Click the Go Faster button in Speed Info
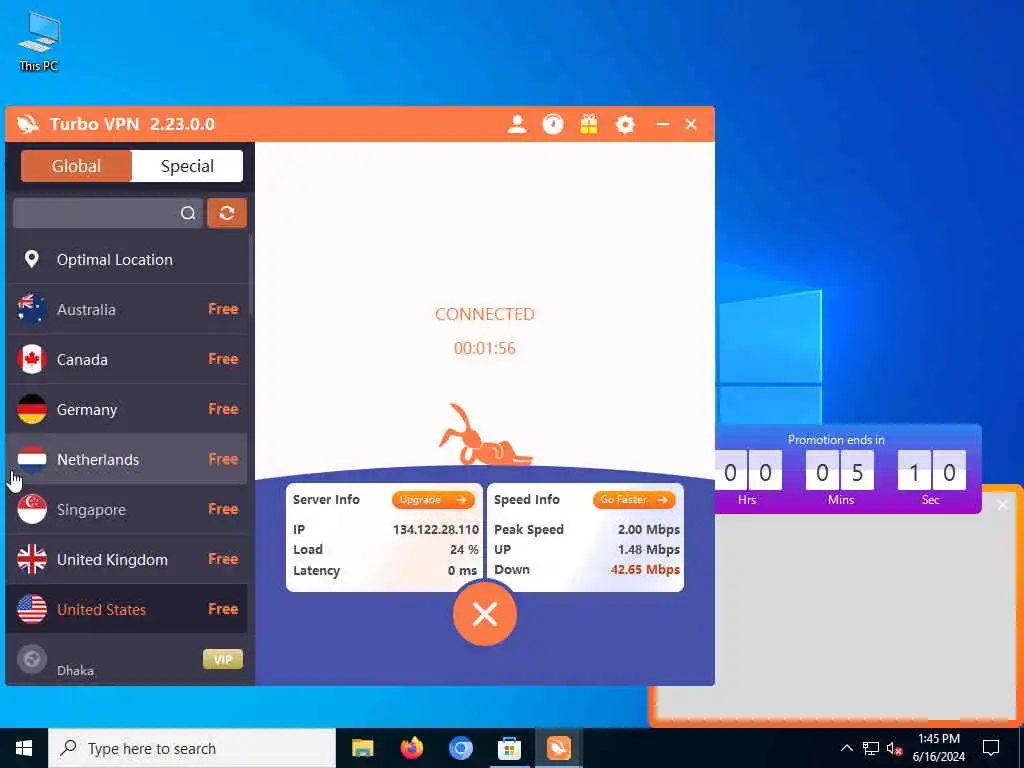The width and height of the screenshot is (1024, 768). point(634,500)
